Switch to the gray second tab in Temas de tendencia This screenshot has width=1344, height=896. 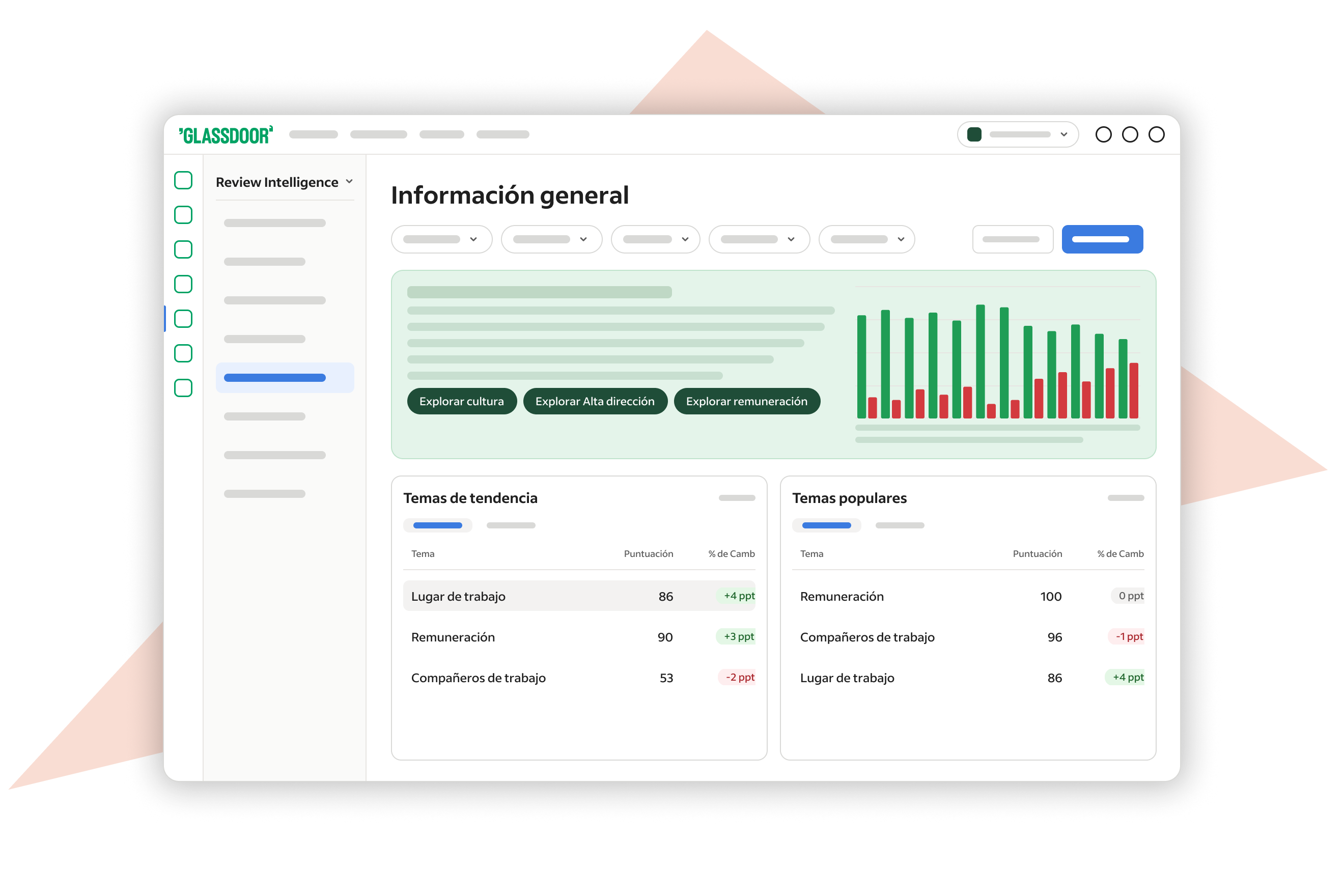(x=511, y=525)
